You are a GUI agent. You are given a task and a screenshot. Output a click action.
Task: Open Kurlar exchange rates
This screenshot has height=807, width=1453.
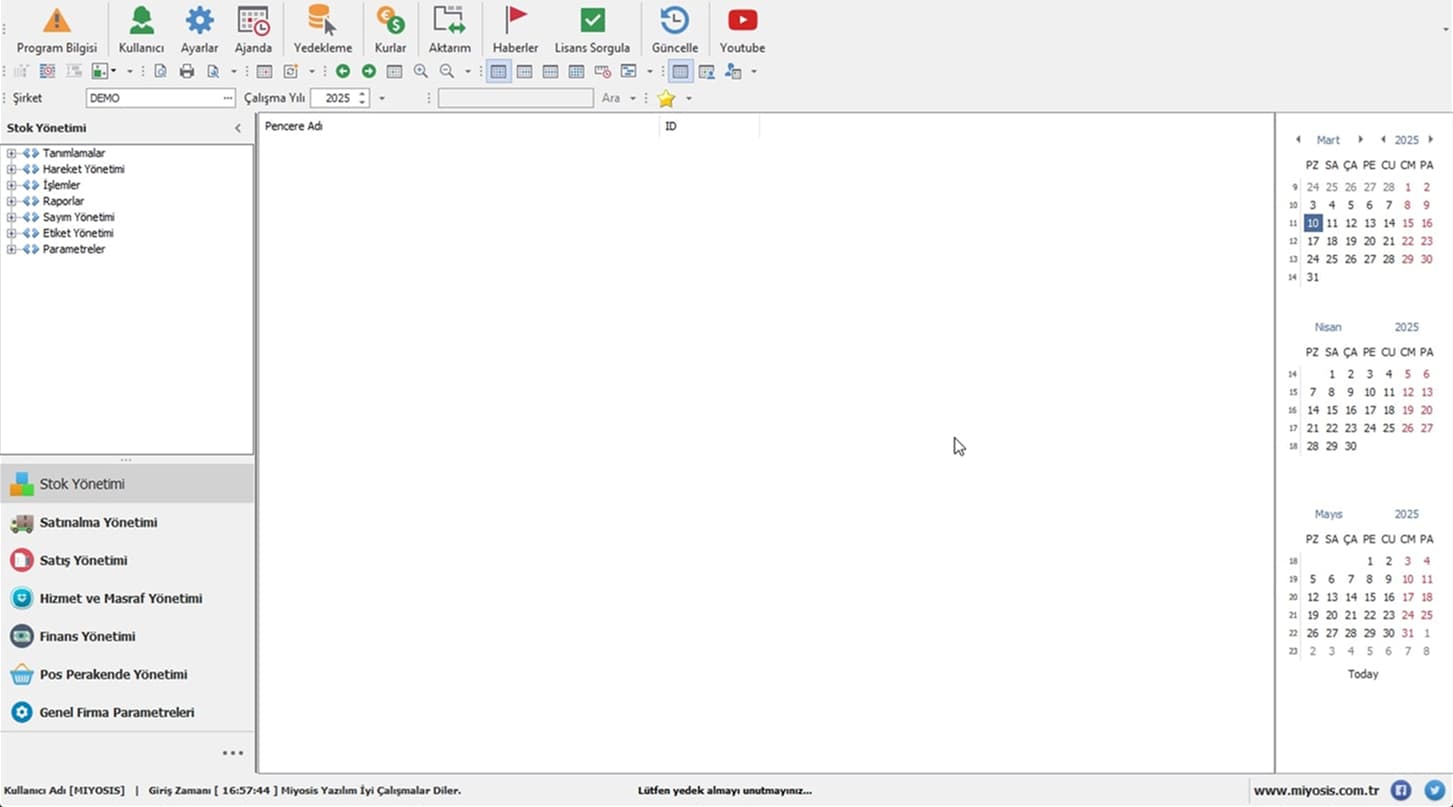(390, 21)
